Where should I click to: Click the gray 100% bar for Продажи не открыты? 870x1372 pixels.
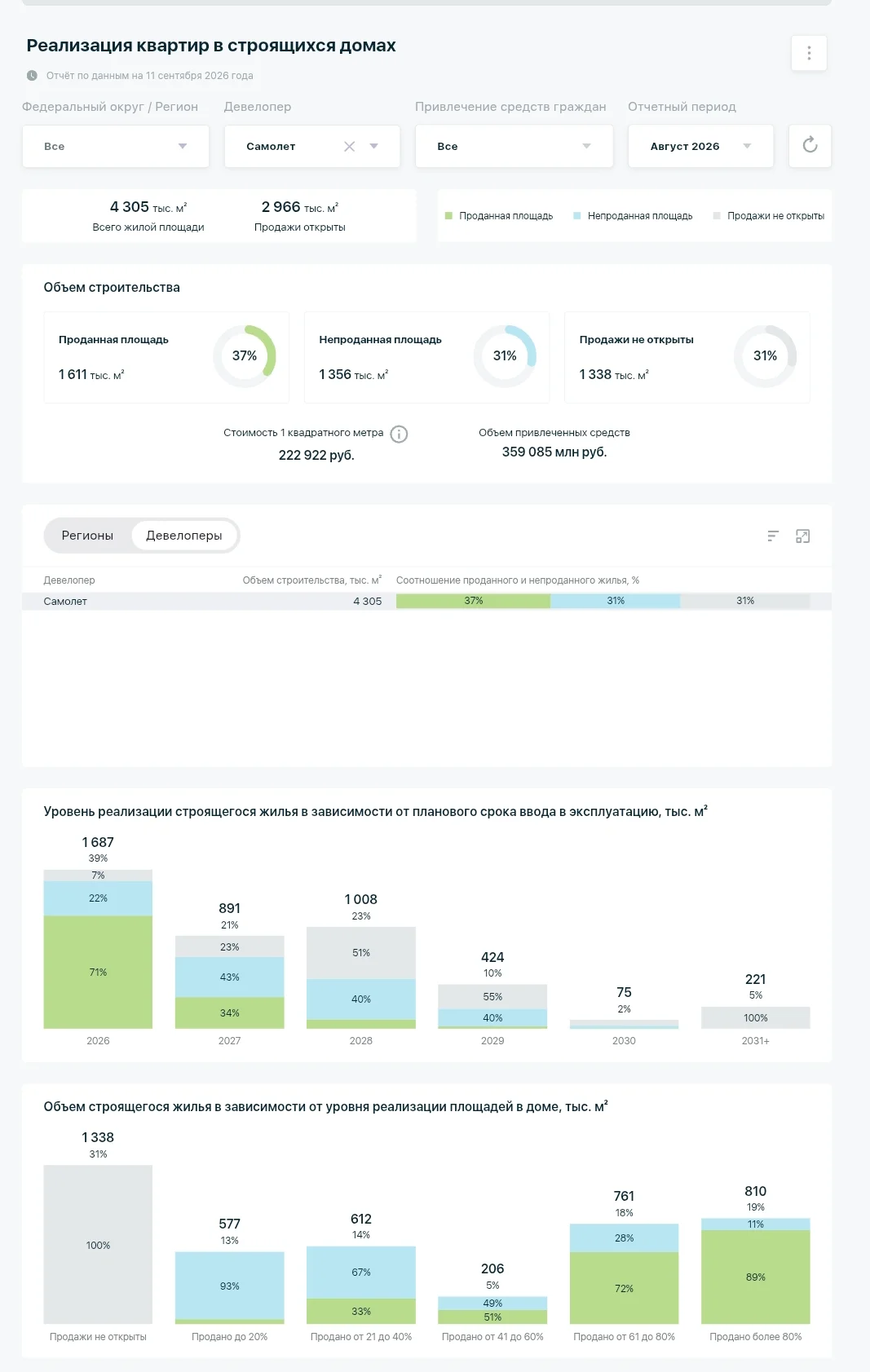[x=98, y=1245]
